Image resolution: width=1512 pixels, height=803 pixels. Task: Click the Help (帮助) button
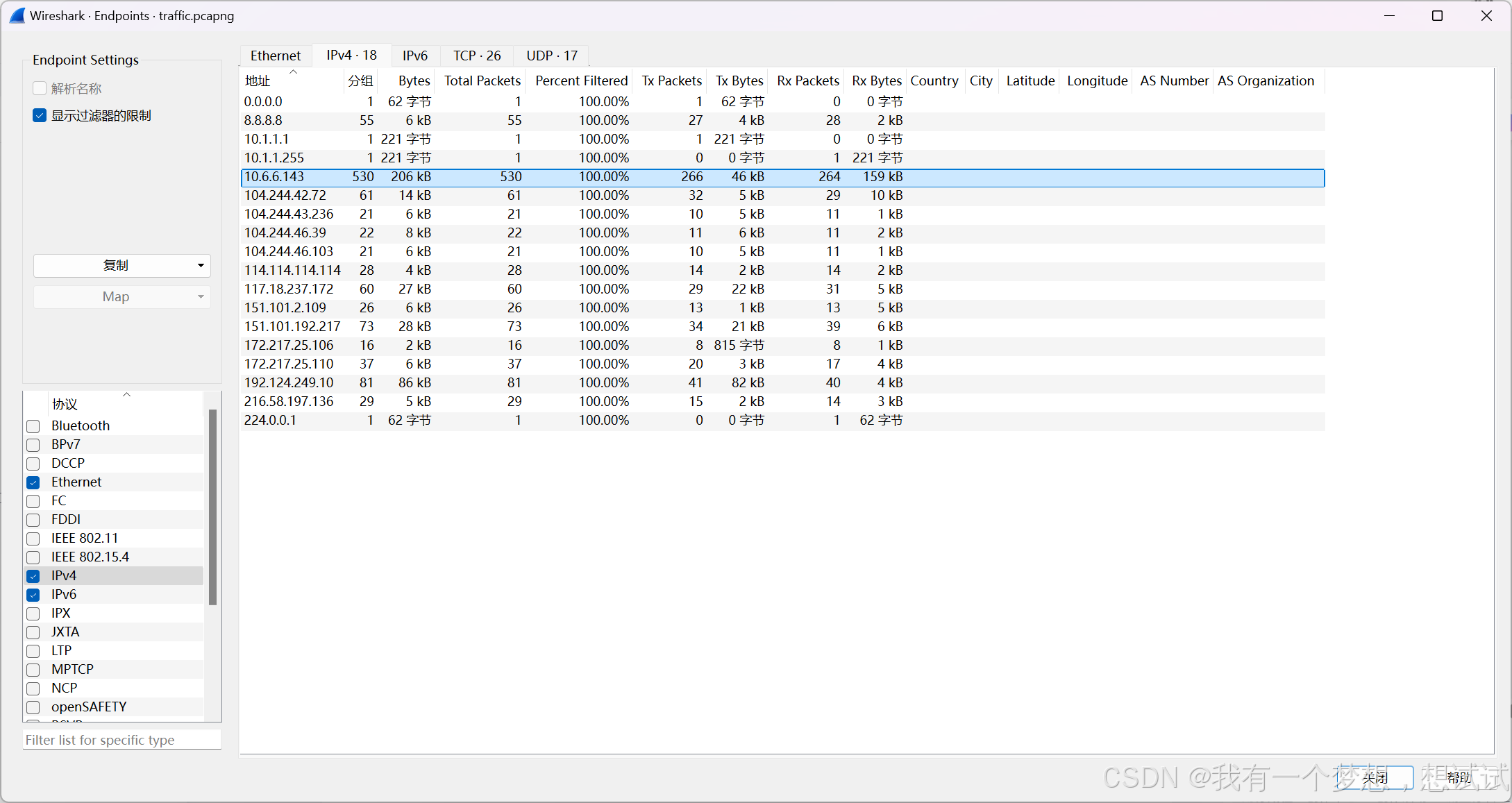(x=1459, y=777)
